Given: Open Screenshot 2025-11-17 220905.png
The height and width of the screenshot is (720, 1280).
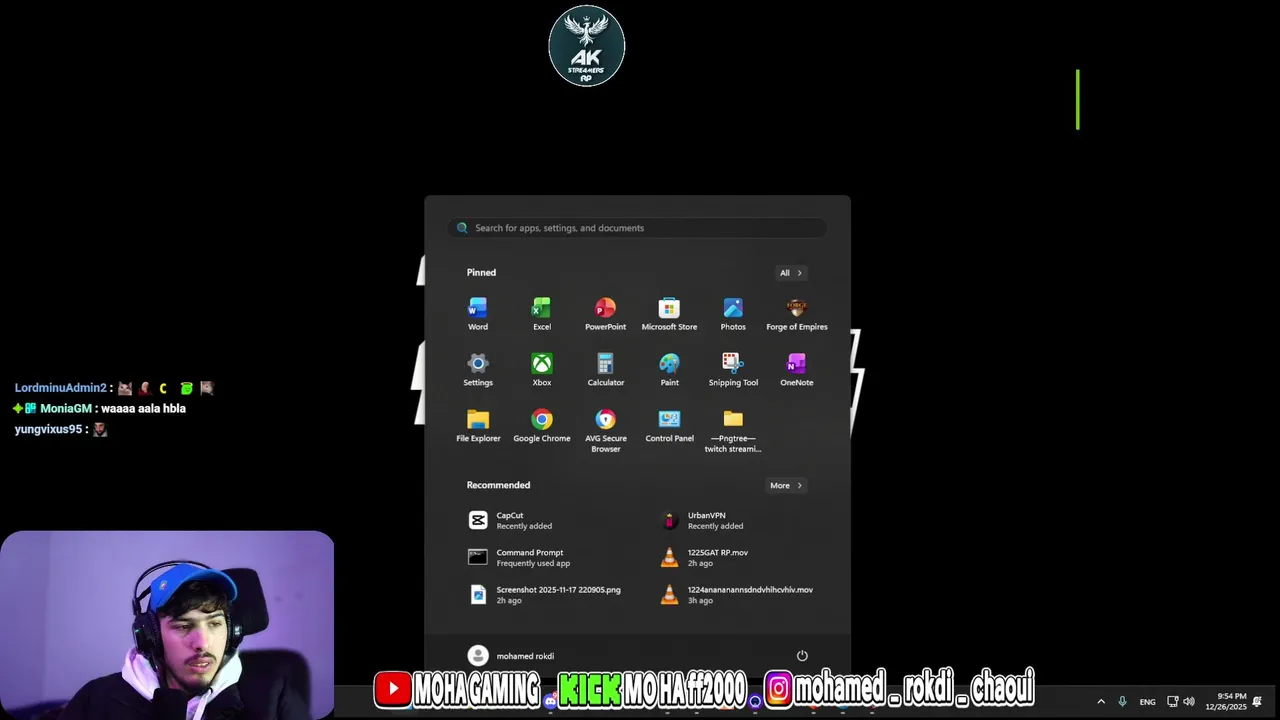Looking at the screenshot, I should click(x=545, y=595).
